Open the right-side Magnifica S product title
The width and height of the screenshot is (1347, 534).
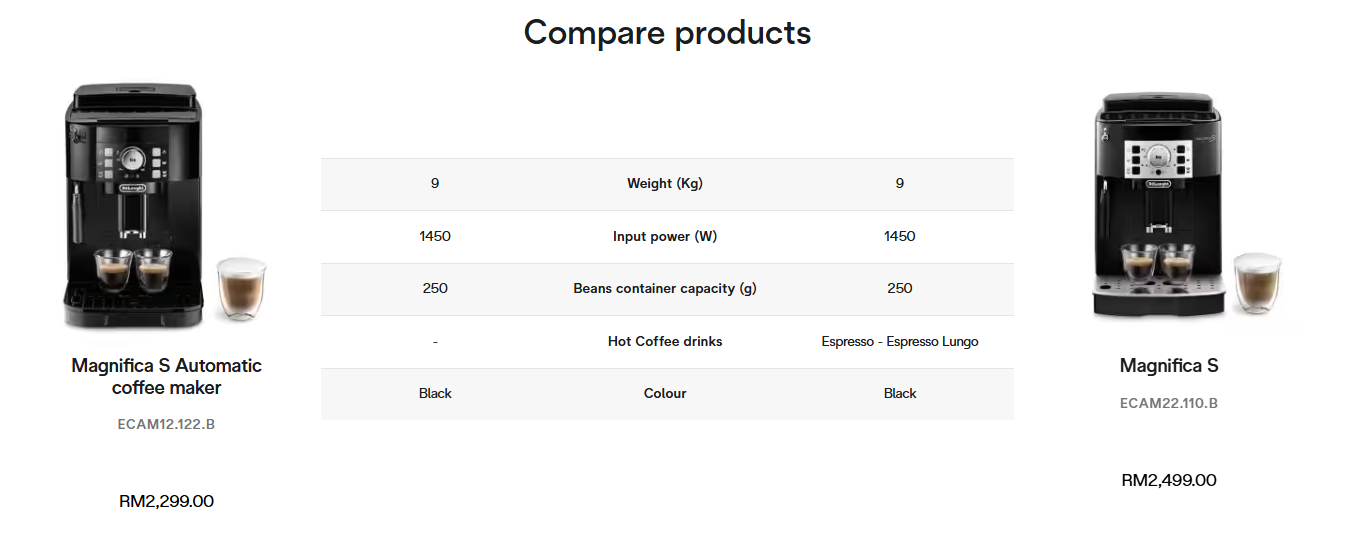click(x=1169, y=366)
